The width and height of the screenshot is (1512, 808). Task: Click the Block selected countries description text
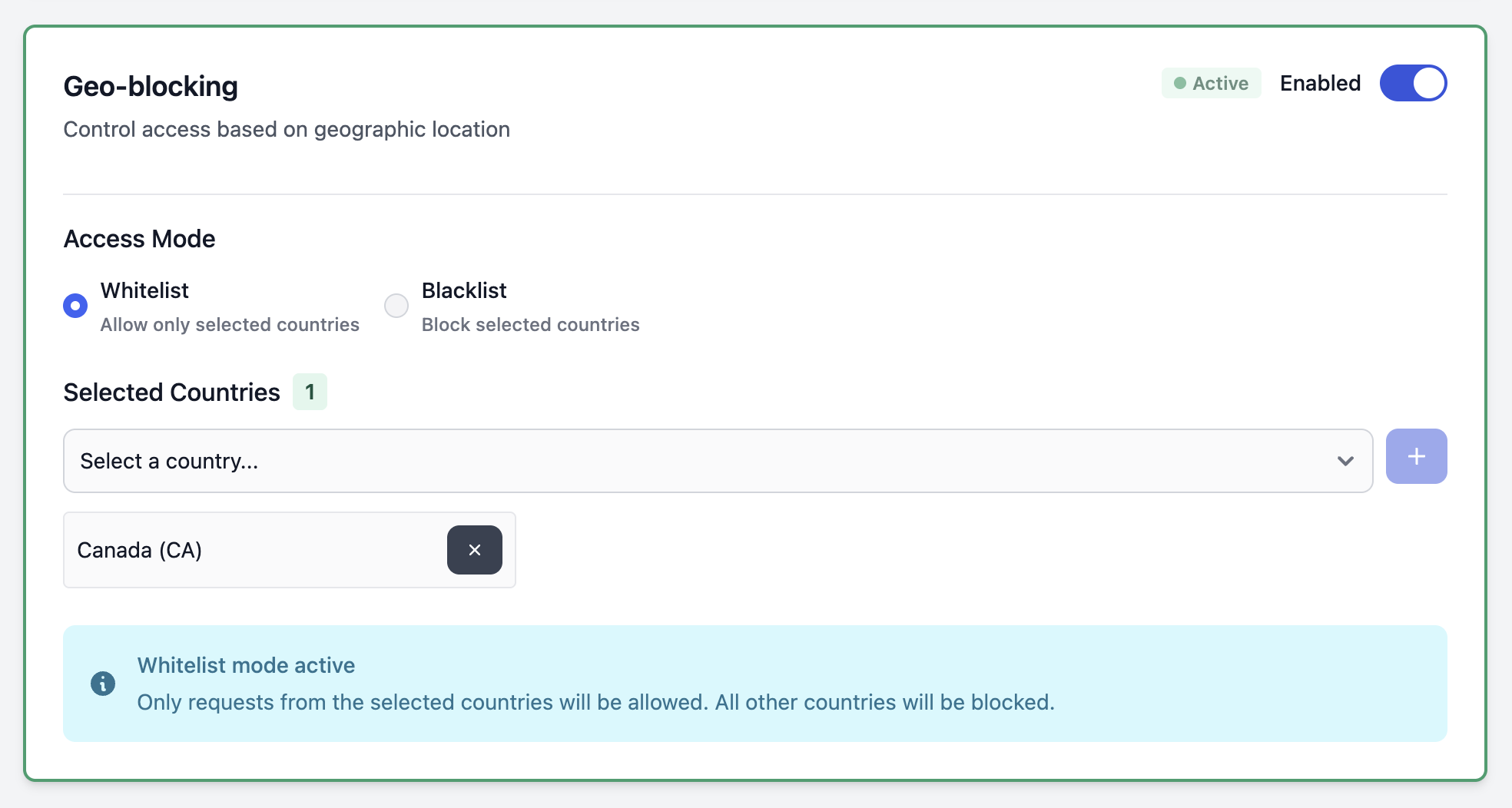point(529,324)
